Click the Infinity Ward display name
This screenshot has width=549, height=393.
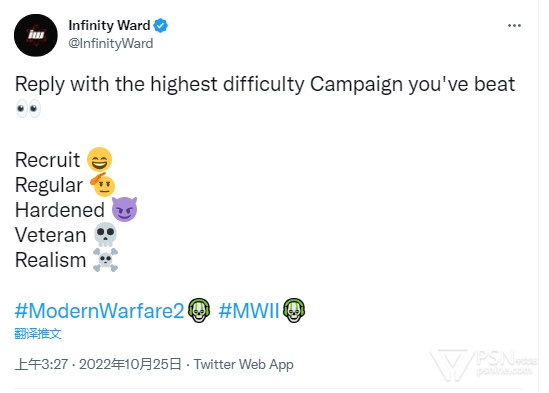[x=109, y=25]
